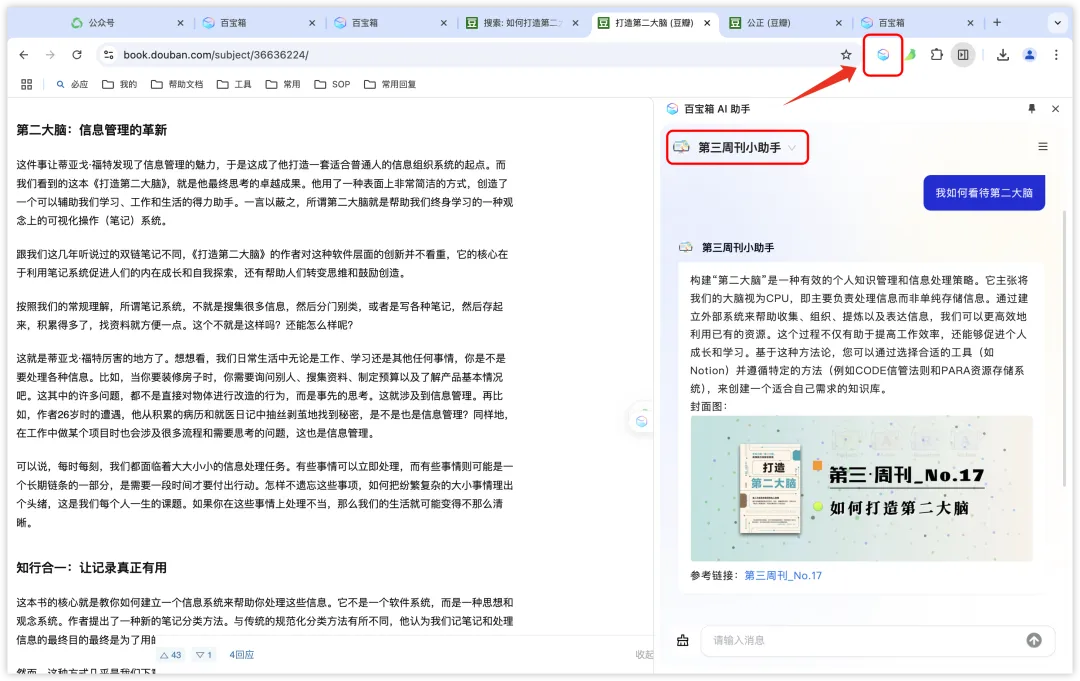
Task: Click the clear-chat broom icon beside input
Action: 683,640
